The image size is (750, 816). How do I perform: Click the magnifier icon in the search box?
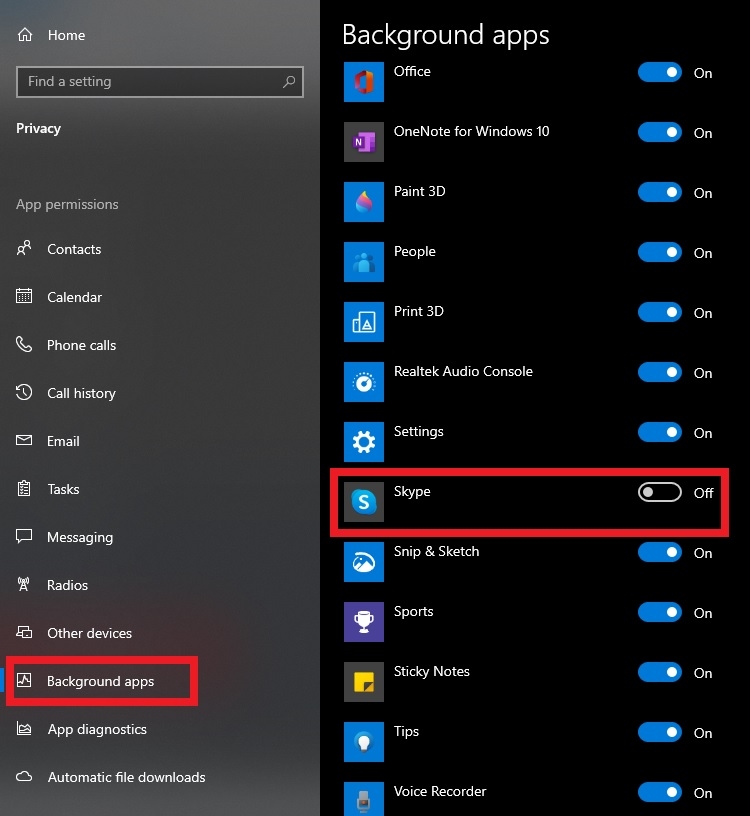(288, 82)
